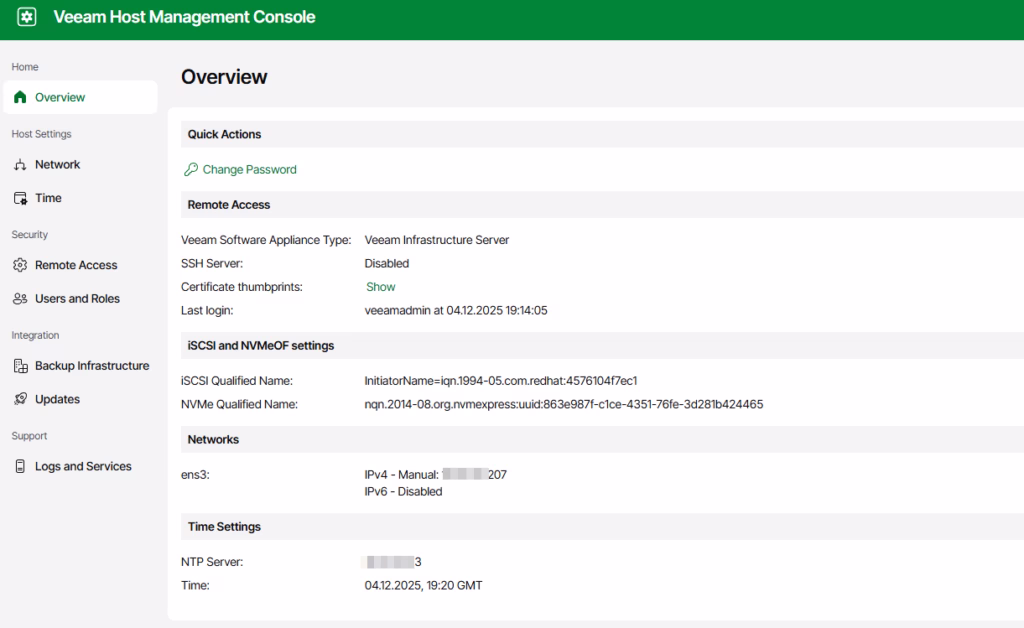The image size is (1024, 628).
Task: Open the Remote Access menu item
Action: click(x=76, y=265)
